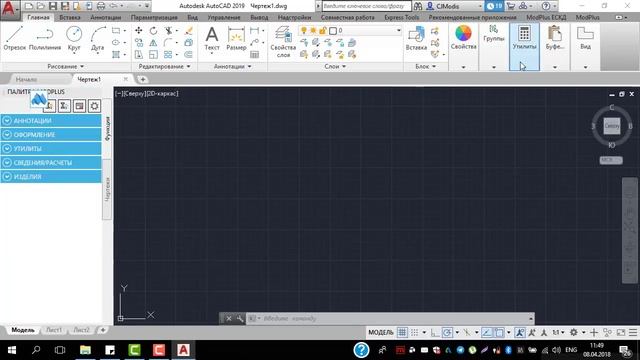The height and width of the screenshot is (360, 640).
Task: Expand the ИЗДЕЛИЯ palette section
Action: pyautogui.click(x=51, y=177)
